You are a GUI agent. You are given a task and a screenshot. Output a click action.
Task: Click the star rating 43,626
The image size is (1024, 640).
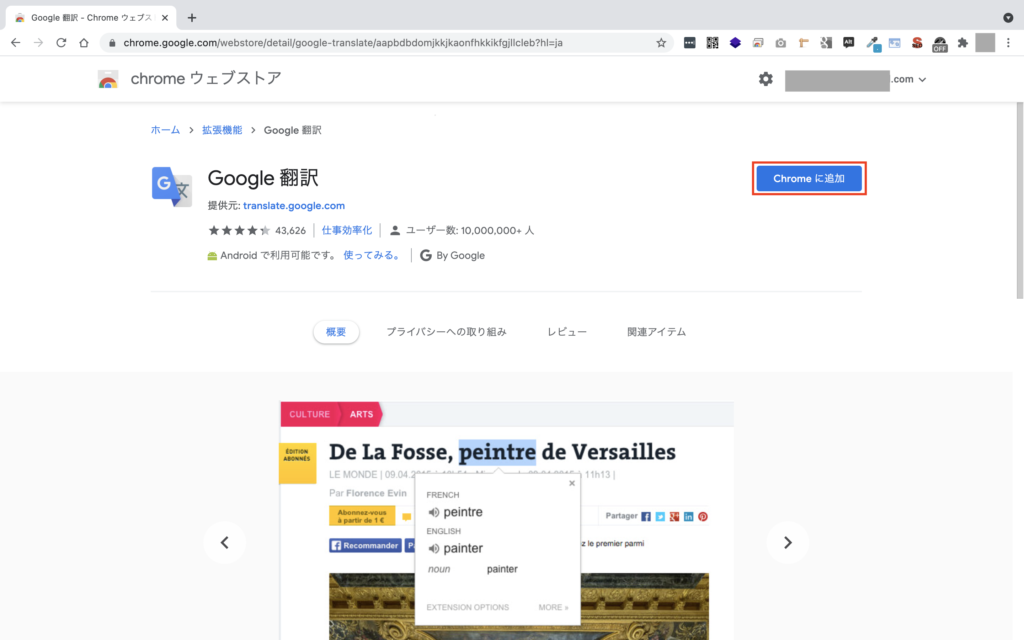tap(257, 230)
